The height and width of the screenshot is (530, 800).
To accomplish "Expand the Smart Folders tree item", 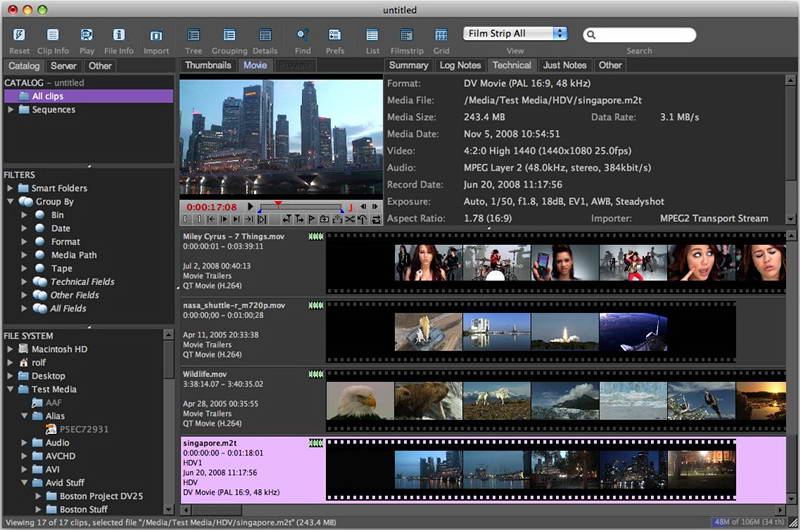I will tap(11, 188).
